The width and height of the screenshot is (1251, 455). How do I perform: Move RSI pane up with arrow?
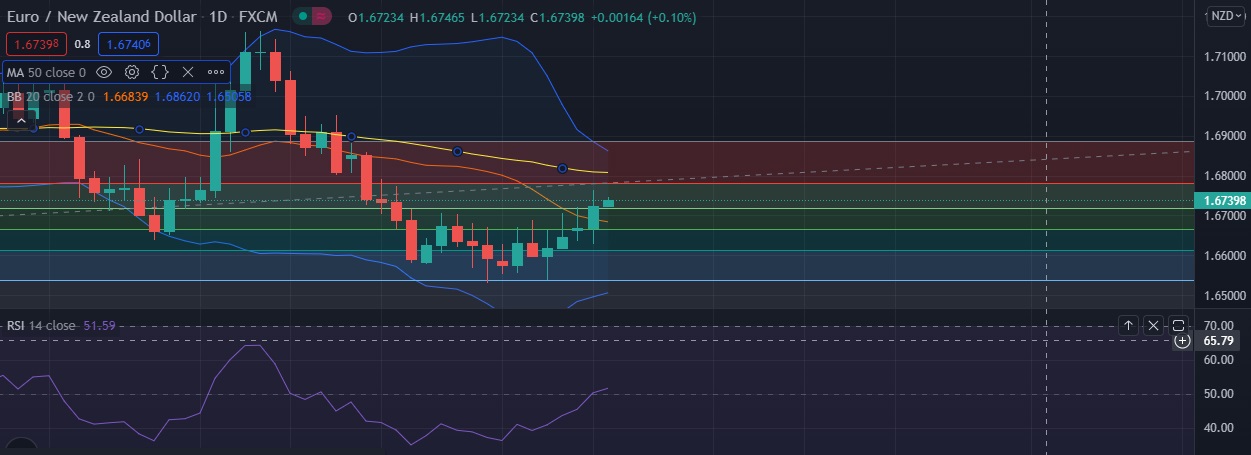coord(1128,325)
